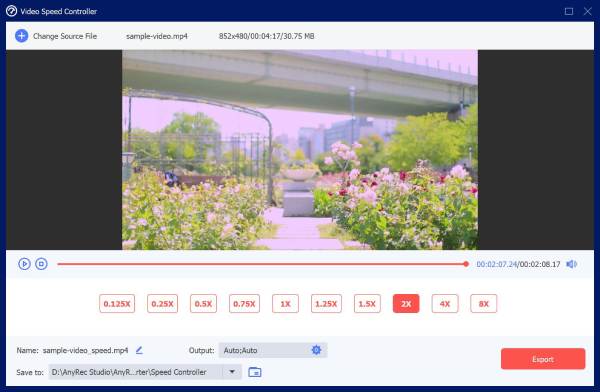Maximize the Video Speed Controller window
Screen dimensions: 600x392
coord(569,11)
